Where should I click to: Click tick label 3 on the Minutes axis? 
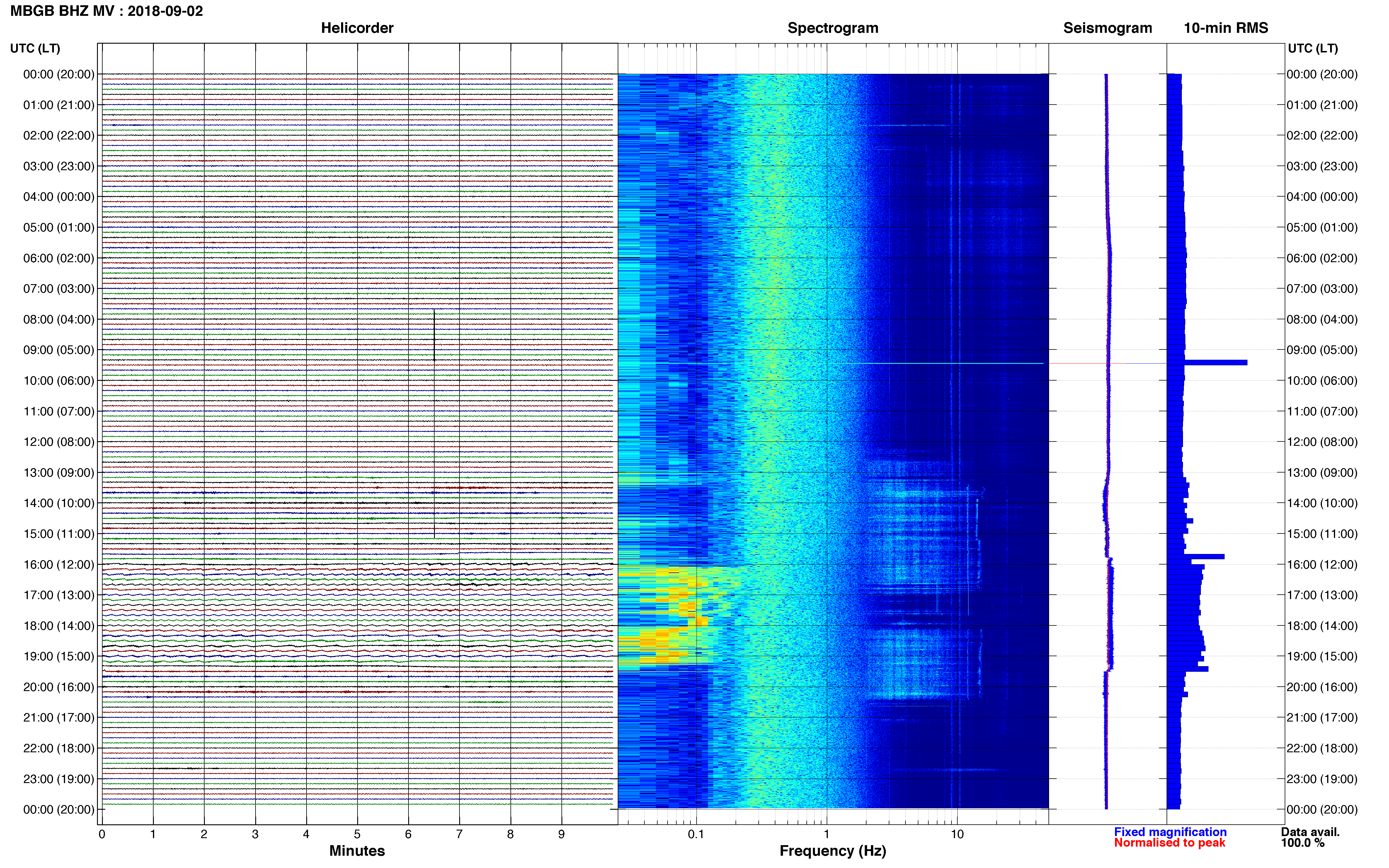click(x=255, y=834)
